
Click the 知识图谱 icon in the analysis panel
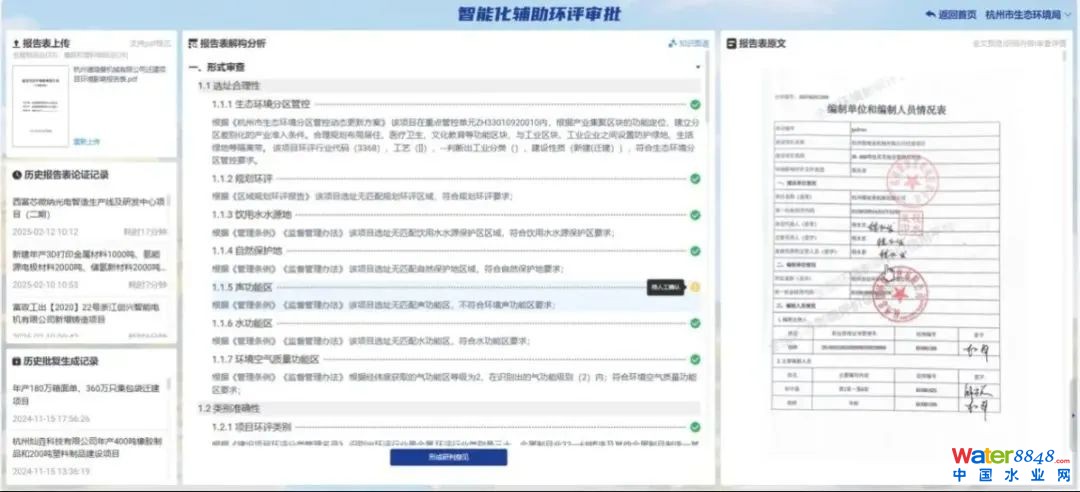click(672, 44)
